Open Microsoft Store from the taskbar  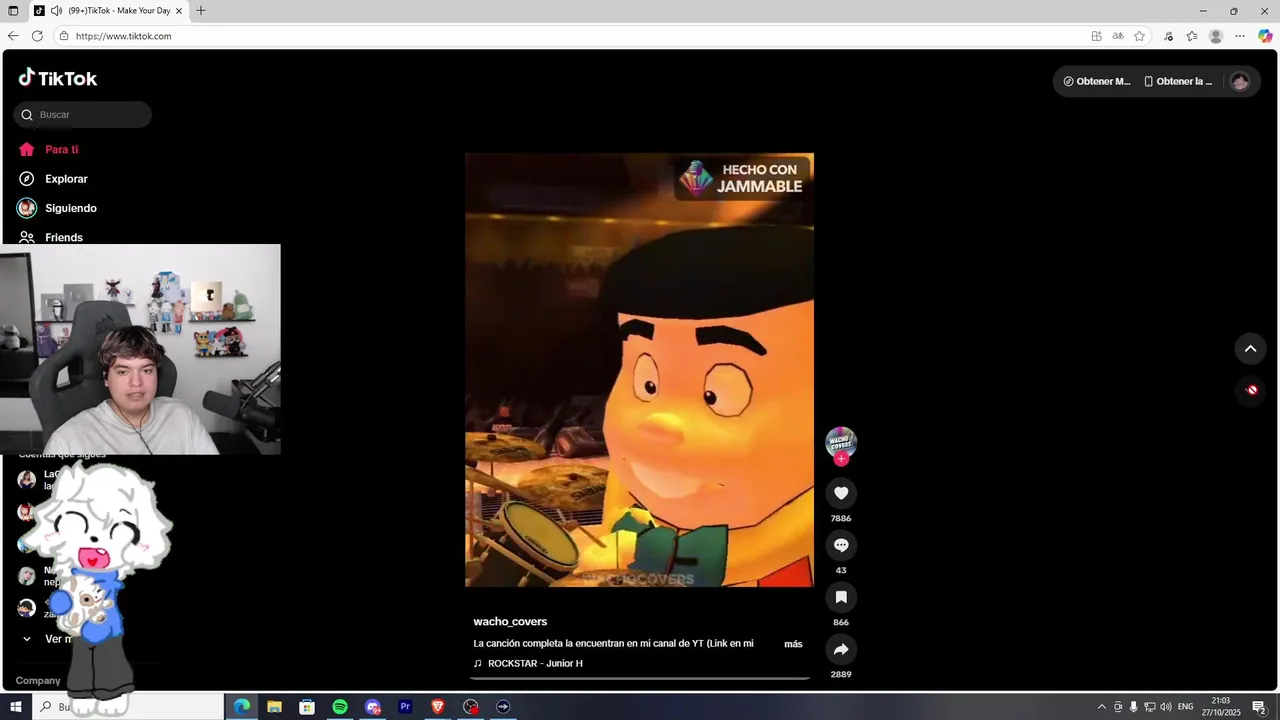coord(307,707)
